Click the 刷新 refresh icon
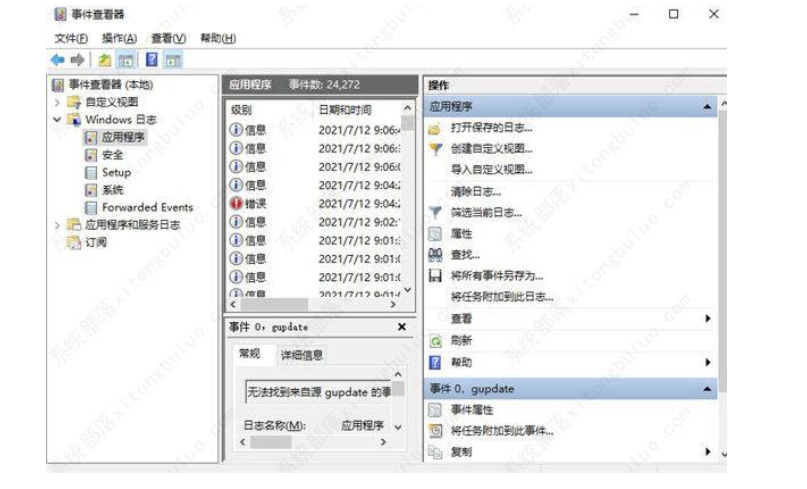807x489 pixels. click(x=435, y=341)
